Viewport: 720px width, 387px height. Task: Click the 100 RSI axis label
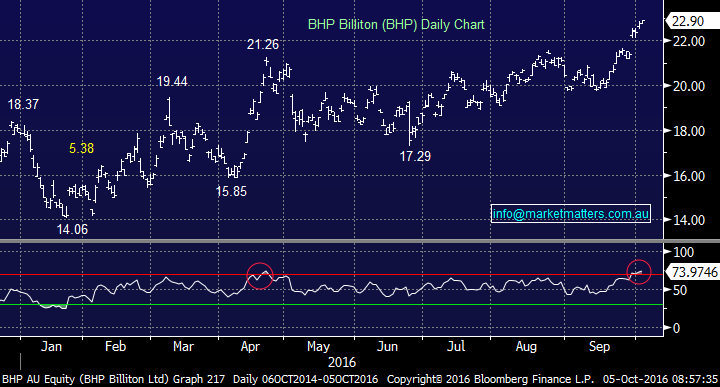coord(683,252)
